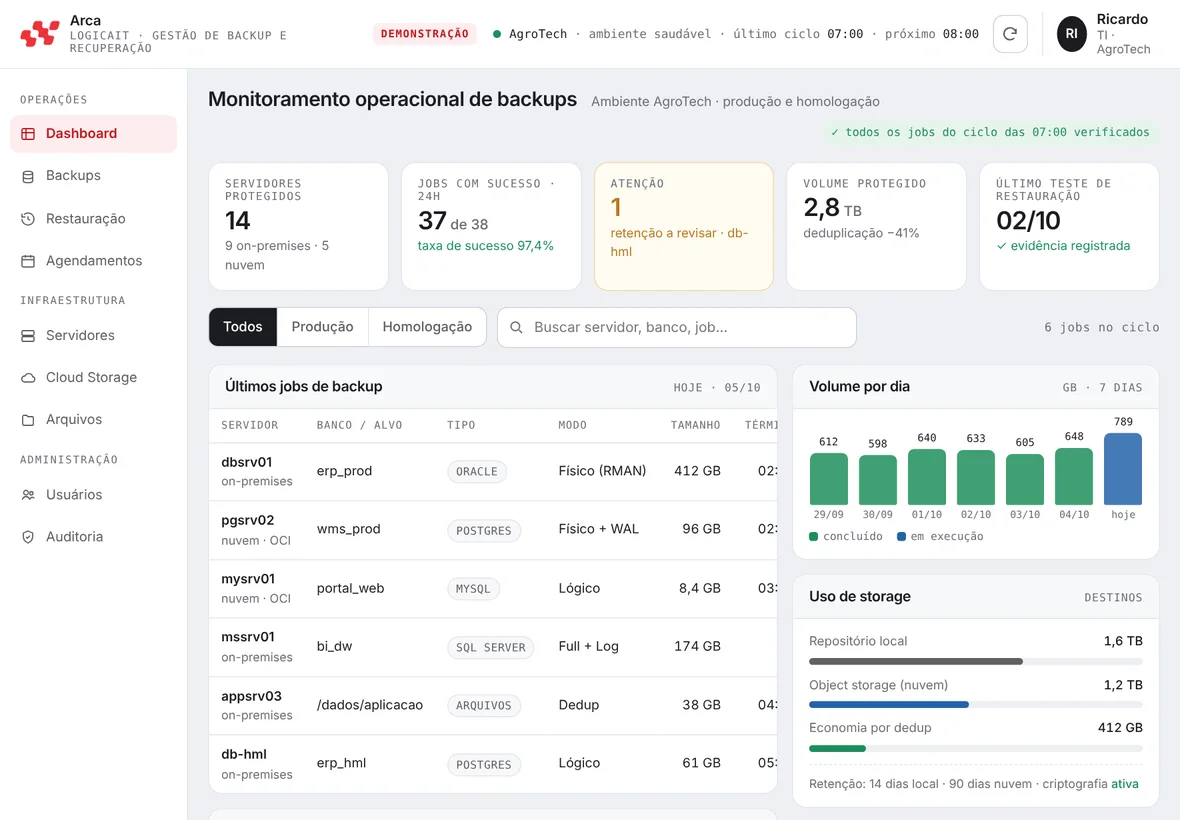Go to Restauração in sidebar
The image size is (1180, 820).
[x=93, y=219]
